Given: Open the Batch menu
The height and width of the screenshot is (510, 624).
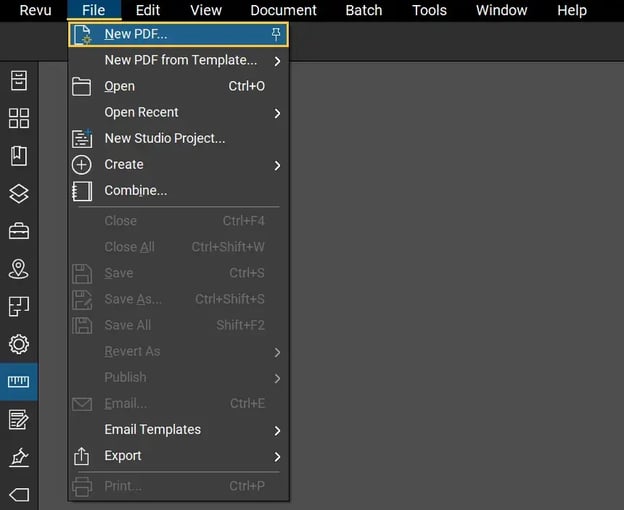Looking at the screenshot, I should click(364, 10).
